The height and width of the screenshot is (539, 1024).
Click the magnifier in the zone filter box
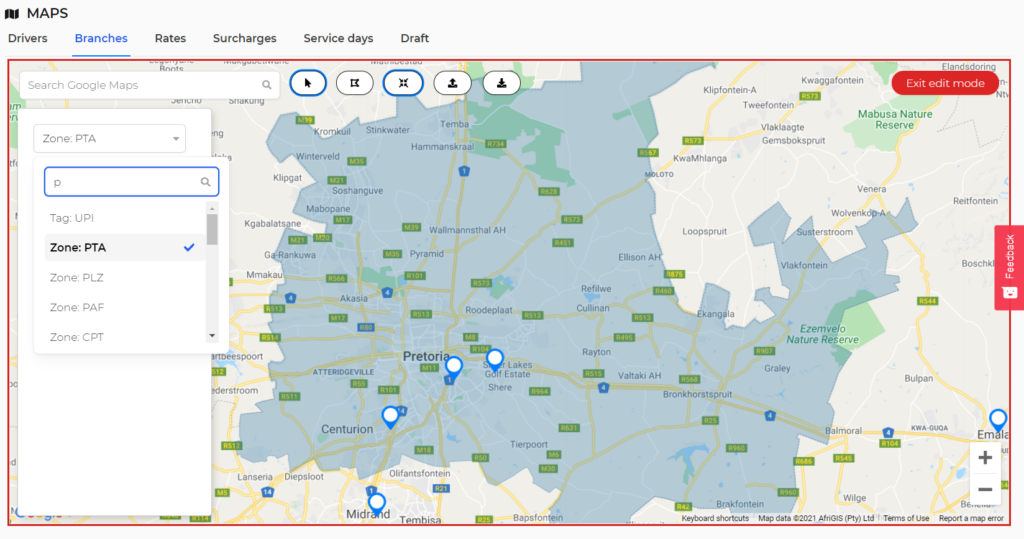(x=205, y=182)
